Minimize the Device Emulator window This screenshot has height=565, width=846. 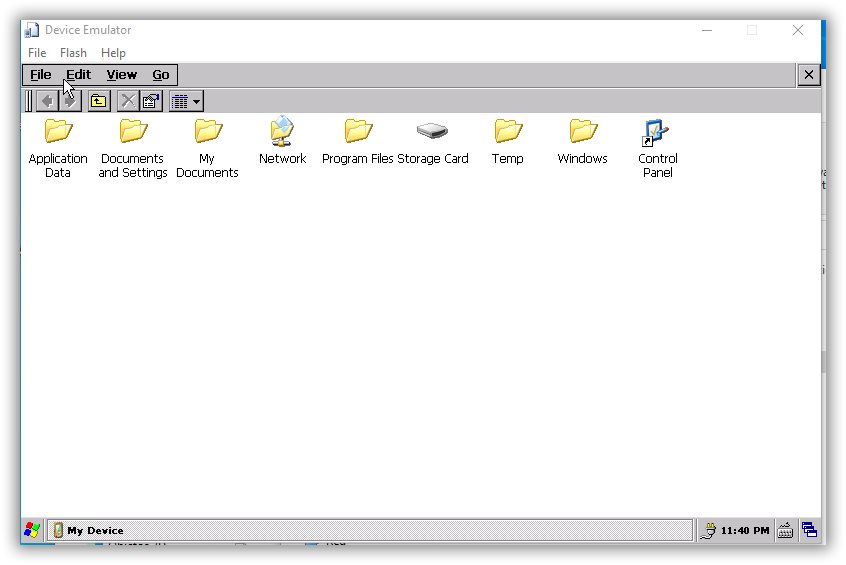[x=707, y=30]
